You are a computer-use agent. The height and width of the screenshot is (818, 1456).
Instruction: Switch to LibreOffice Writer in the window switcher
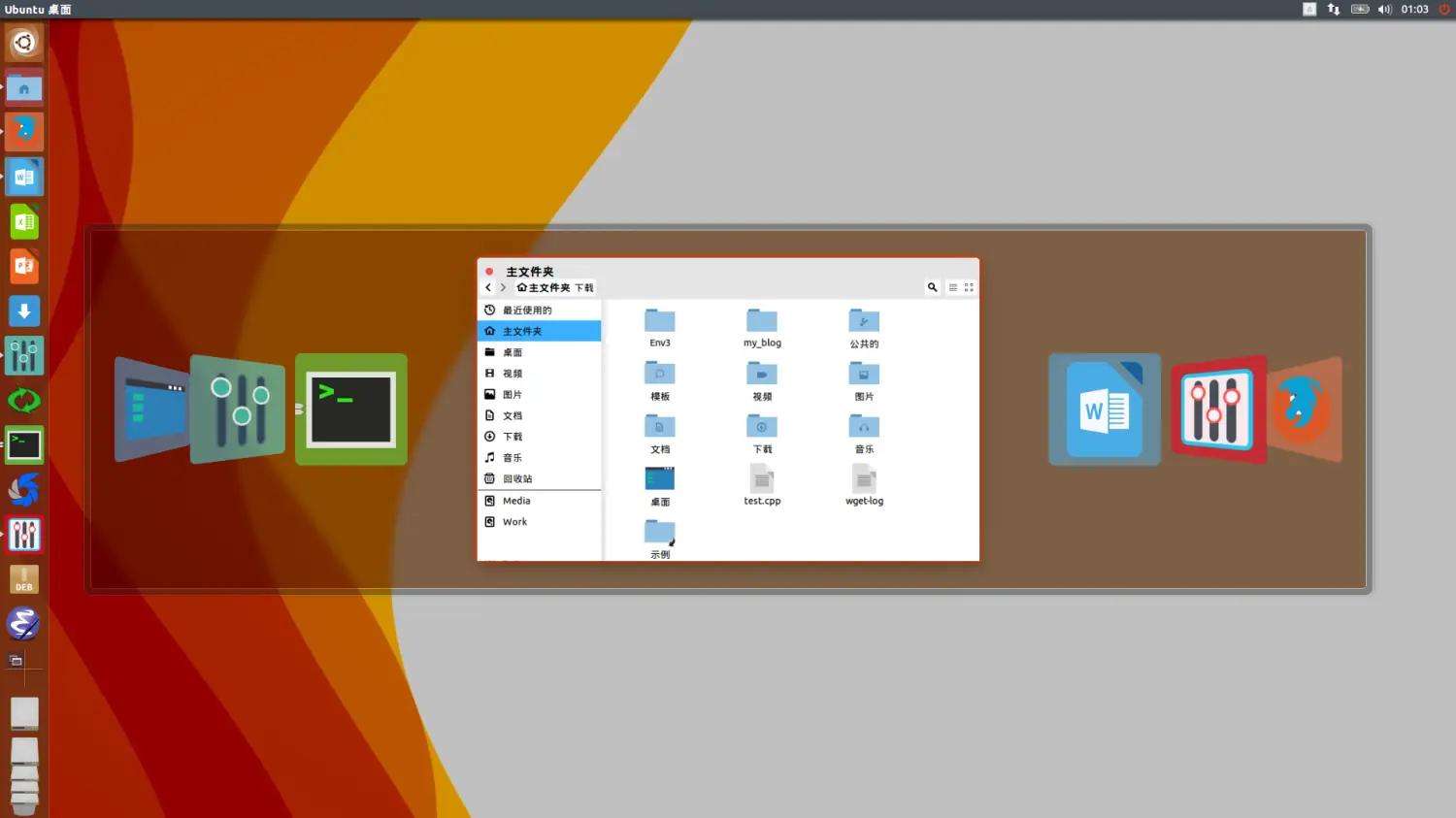click(x=1104, y=409)
